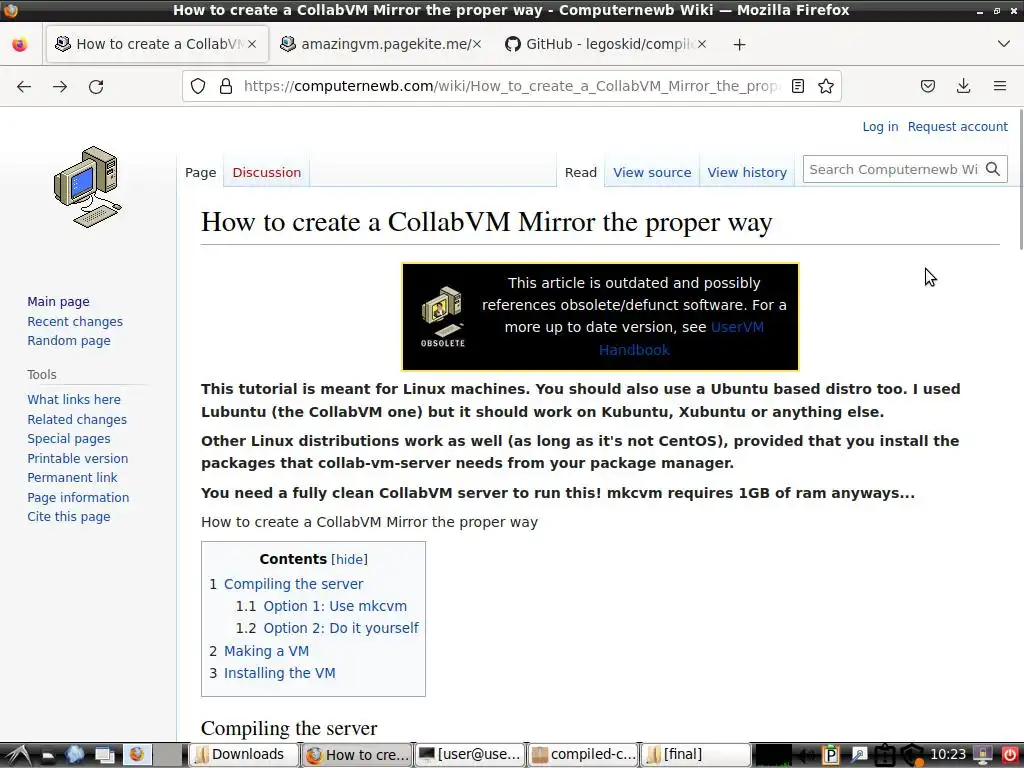Open tracking protection shield info
The width and height of the screenshot is (1024, 768).
[x=198, y=86]
